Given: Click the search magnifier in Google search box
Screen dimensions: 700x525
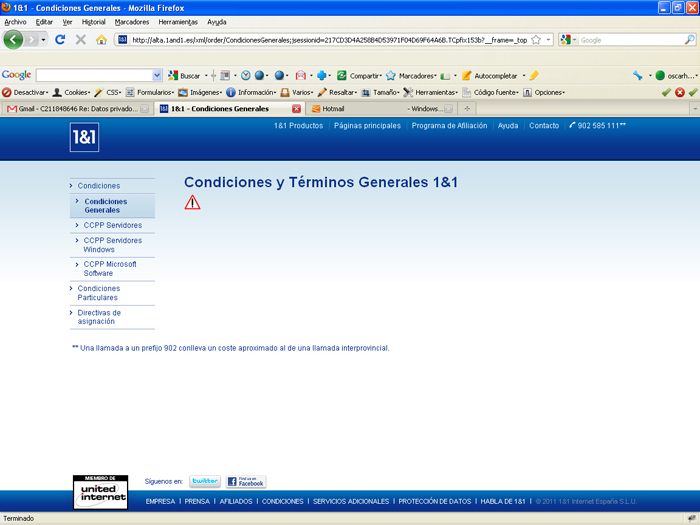Looking at the screenshot, I should (690, 40).
